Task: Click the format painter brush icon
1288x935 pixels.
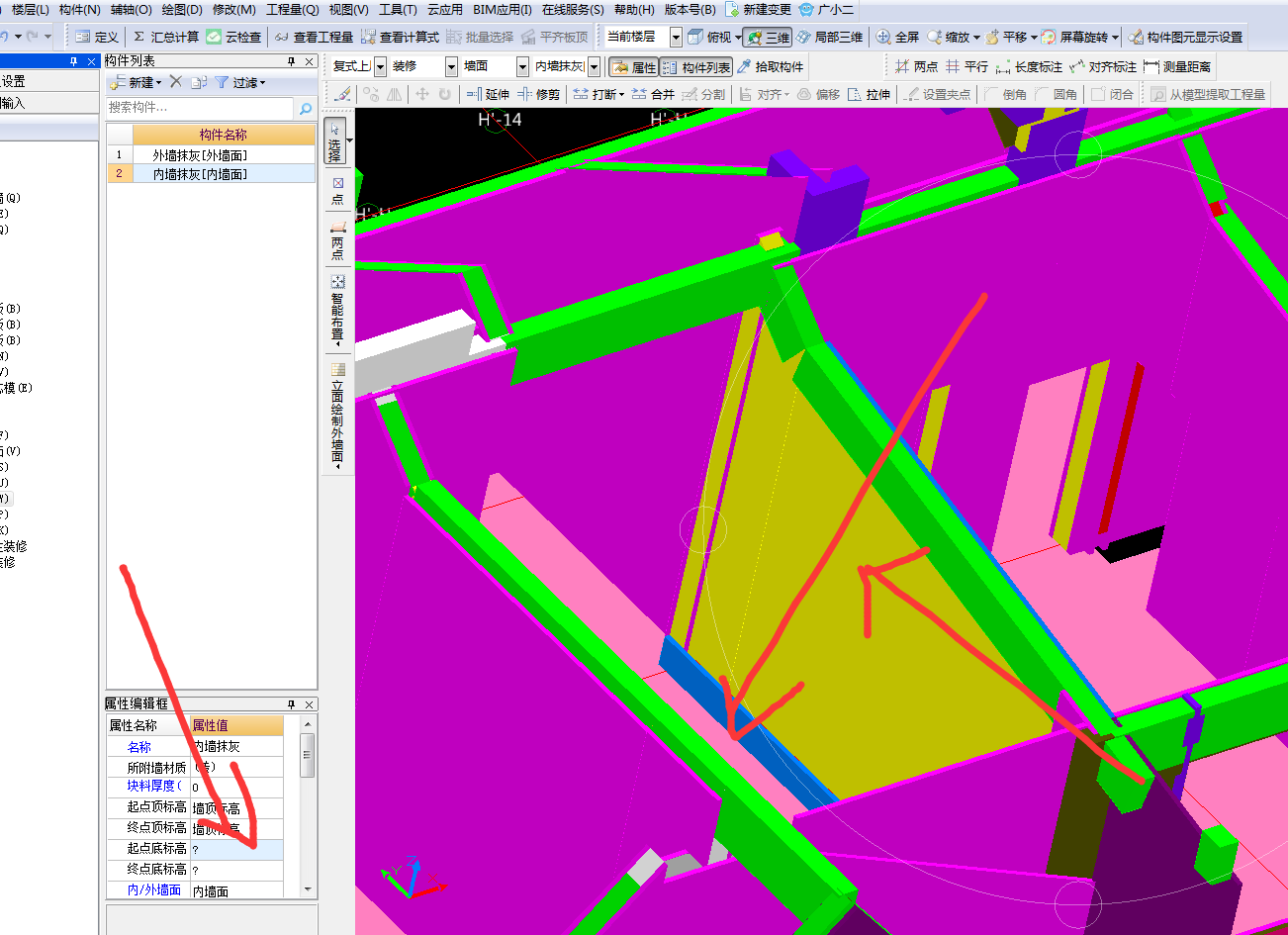Action: click(x=342, y=94)
